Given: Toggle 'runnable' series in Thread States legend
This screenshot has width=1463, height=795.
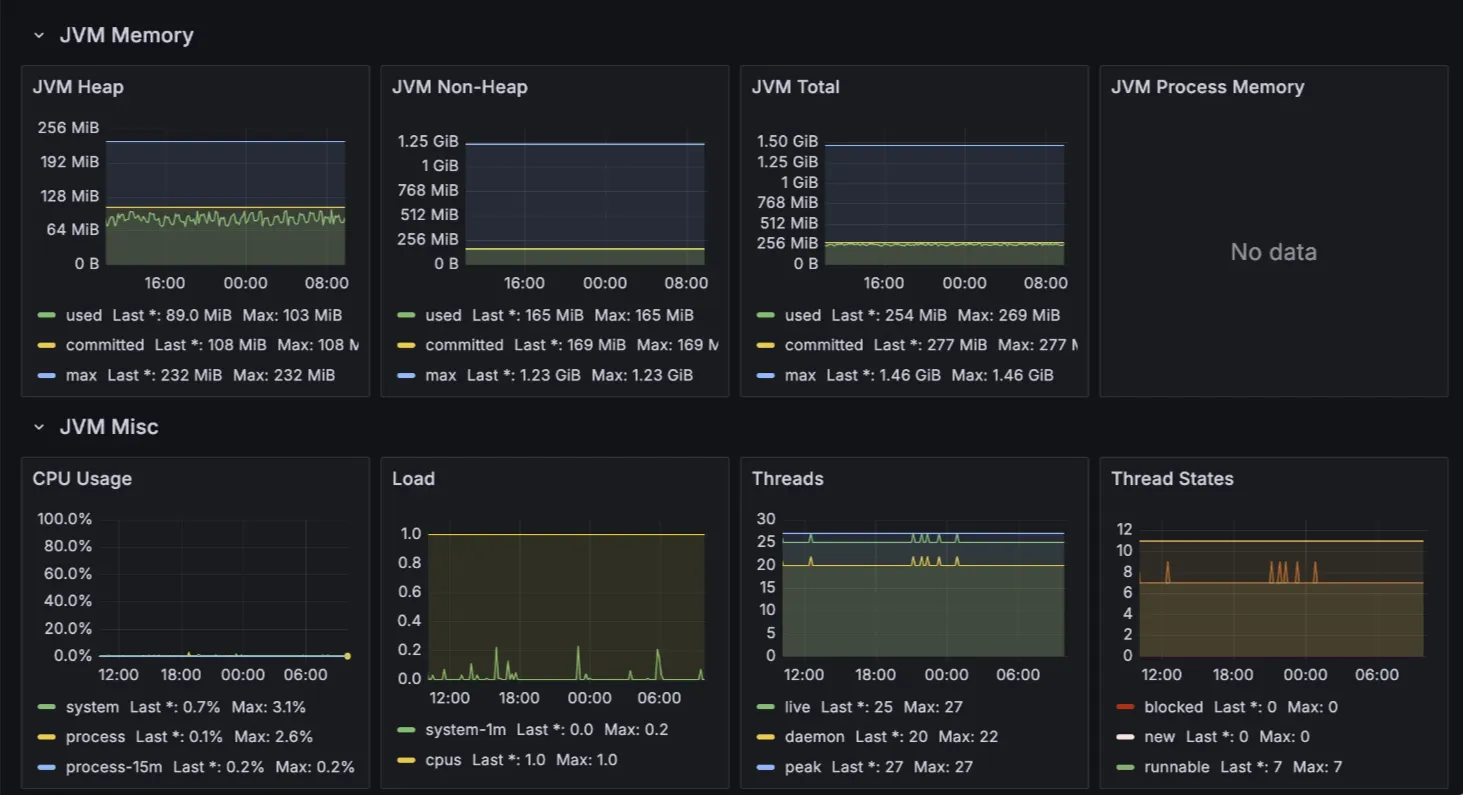Looking at the screenshot, I should [1176, 767].
